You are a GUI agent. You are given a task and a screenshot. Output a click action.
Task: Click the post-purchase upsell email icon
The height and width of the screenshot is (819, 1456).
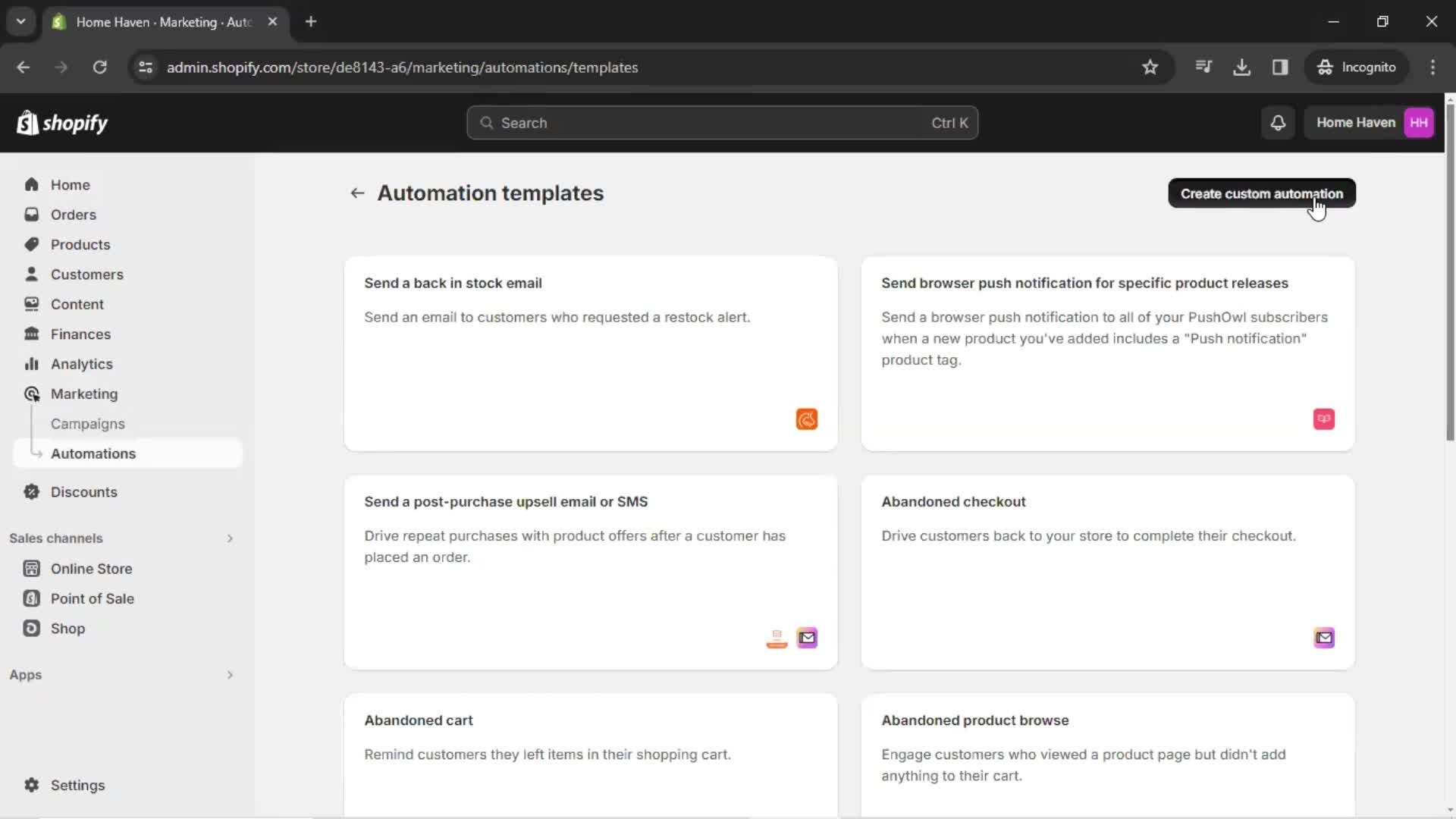tap(807, 637)
